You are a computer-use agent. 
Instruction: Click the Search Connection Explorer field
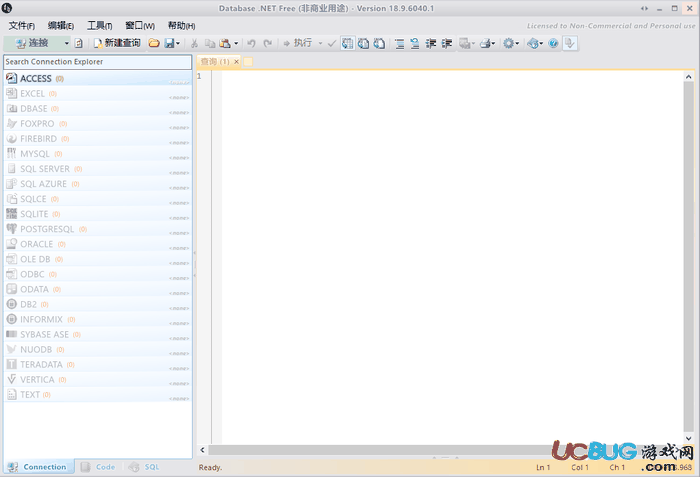click(98, 62)
